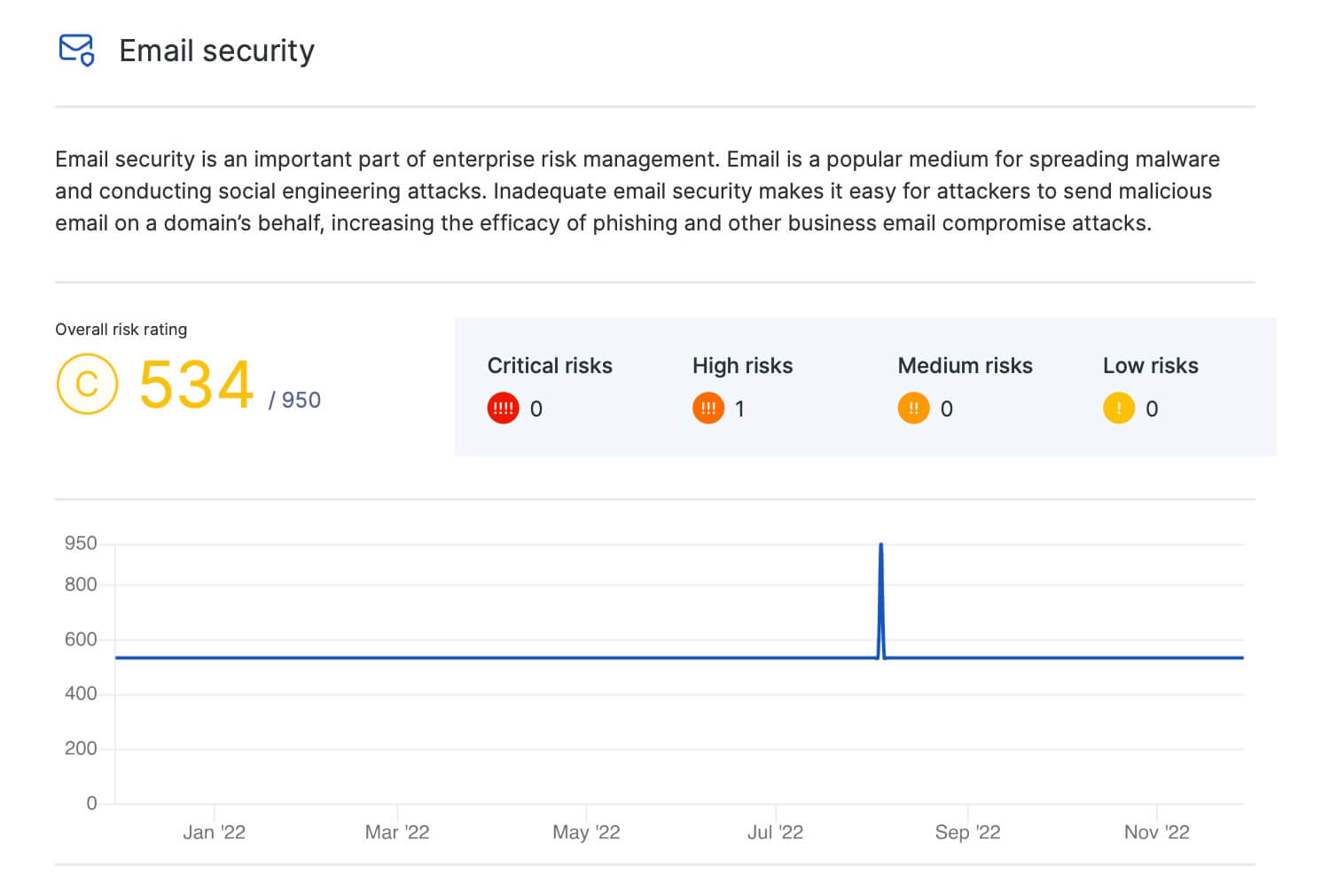Screen dimensions: 1337x896
Task: Click the "Email security" page title
Action: coord(216,51)
